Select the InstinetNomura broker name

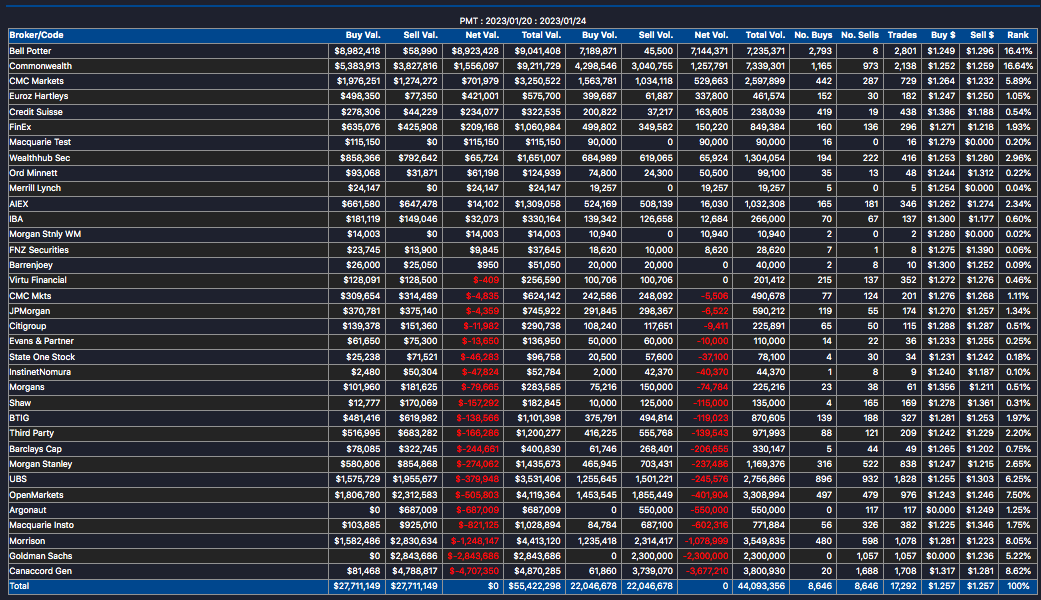tap(40, 372)
